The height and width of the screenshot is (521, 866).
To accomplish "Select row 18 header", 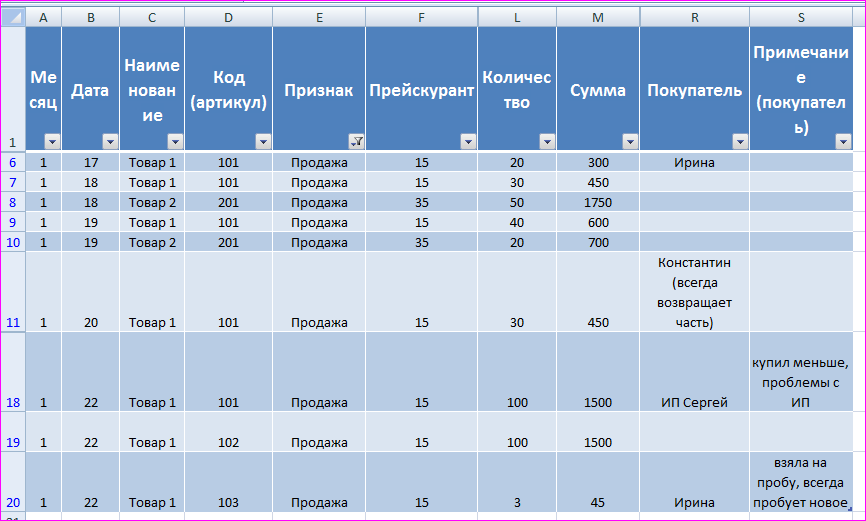I will click(x=13, y=372).
